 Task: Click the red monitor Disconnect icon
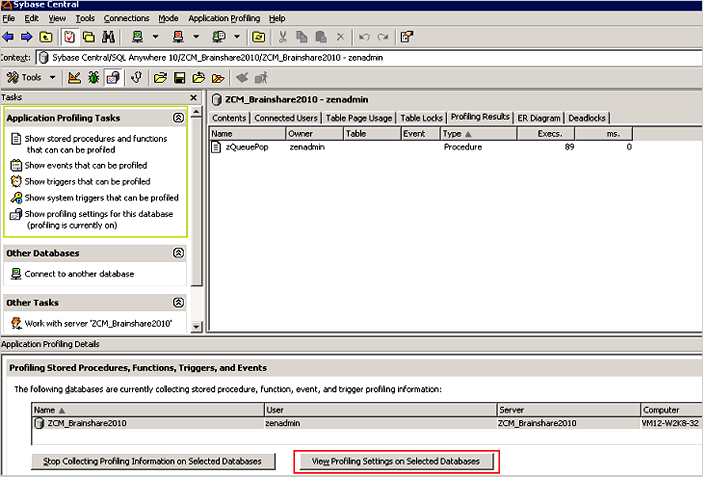click(x=178, y=37)
